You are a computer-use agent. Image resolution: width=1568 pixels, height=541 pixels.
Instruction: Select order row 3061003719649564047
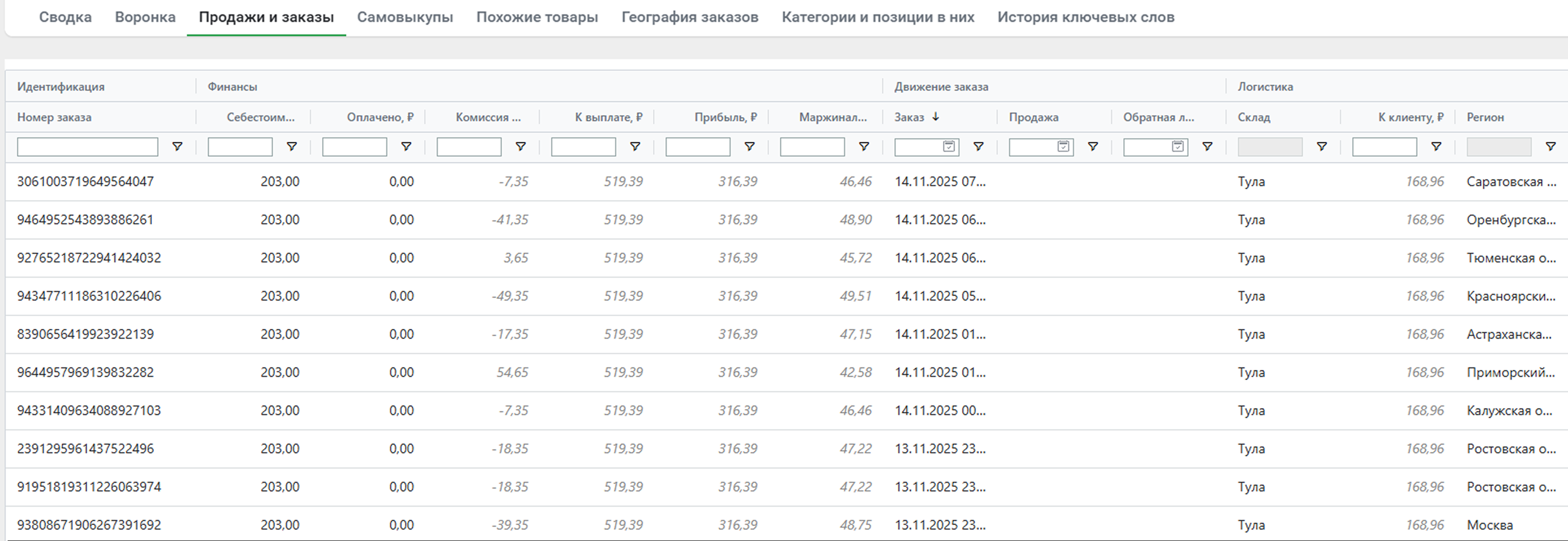85,182
